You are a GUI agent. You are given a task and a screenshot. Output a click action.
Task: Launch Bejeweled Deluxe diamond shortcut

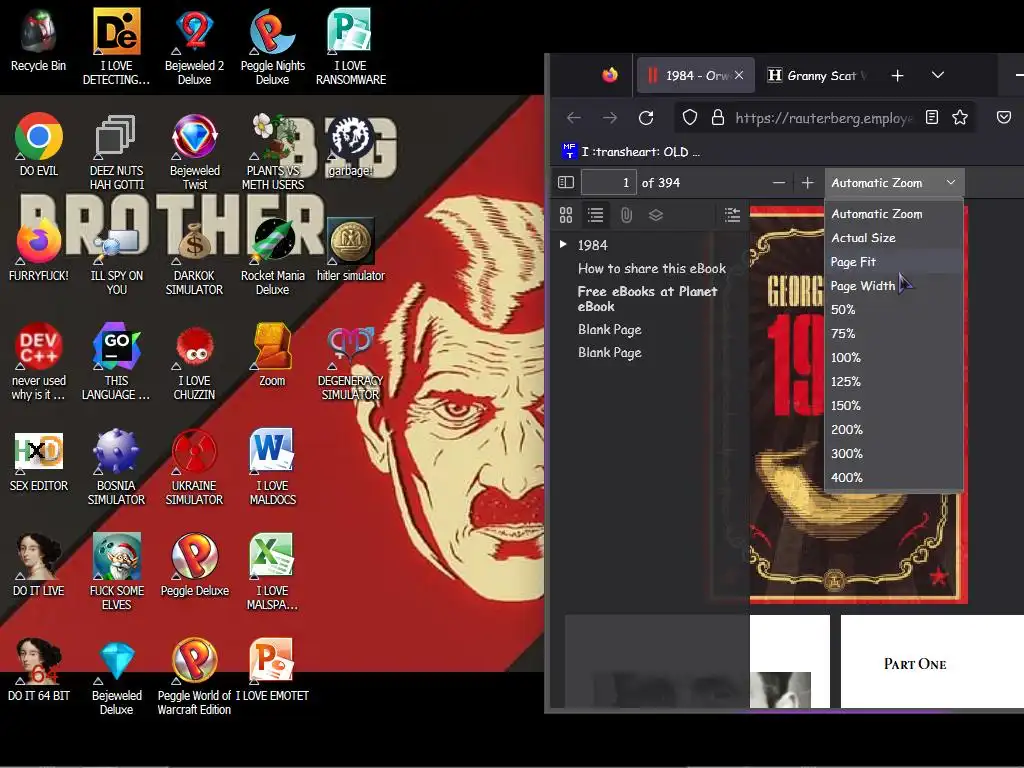(x=116, y=677)
